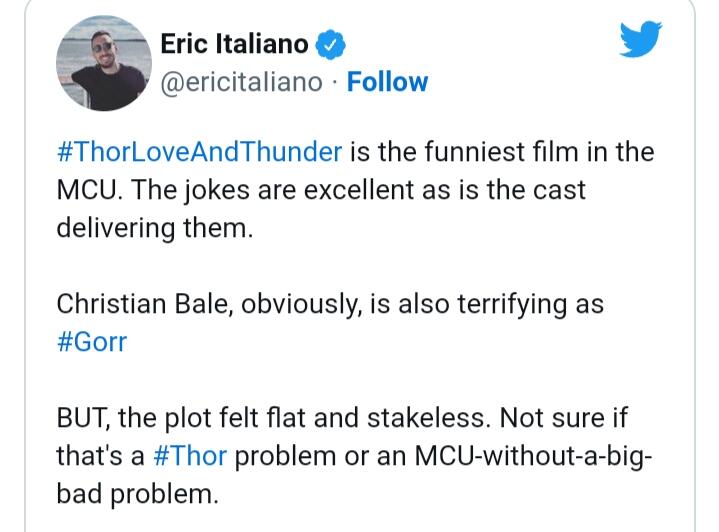The height and width of the screenshot is (532, 719).
Task: Open the #ThorLoveAndThunder hashtag
Action: (x=199, y=152)
